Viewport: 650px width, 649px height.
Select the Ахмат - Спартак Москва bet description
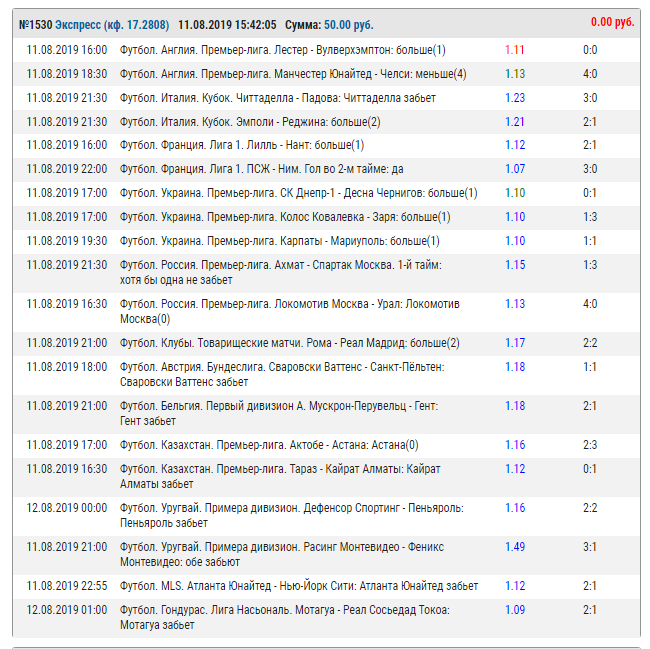(281, 273)
